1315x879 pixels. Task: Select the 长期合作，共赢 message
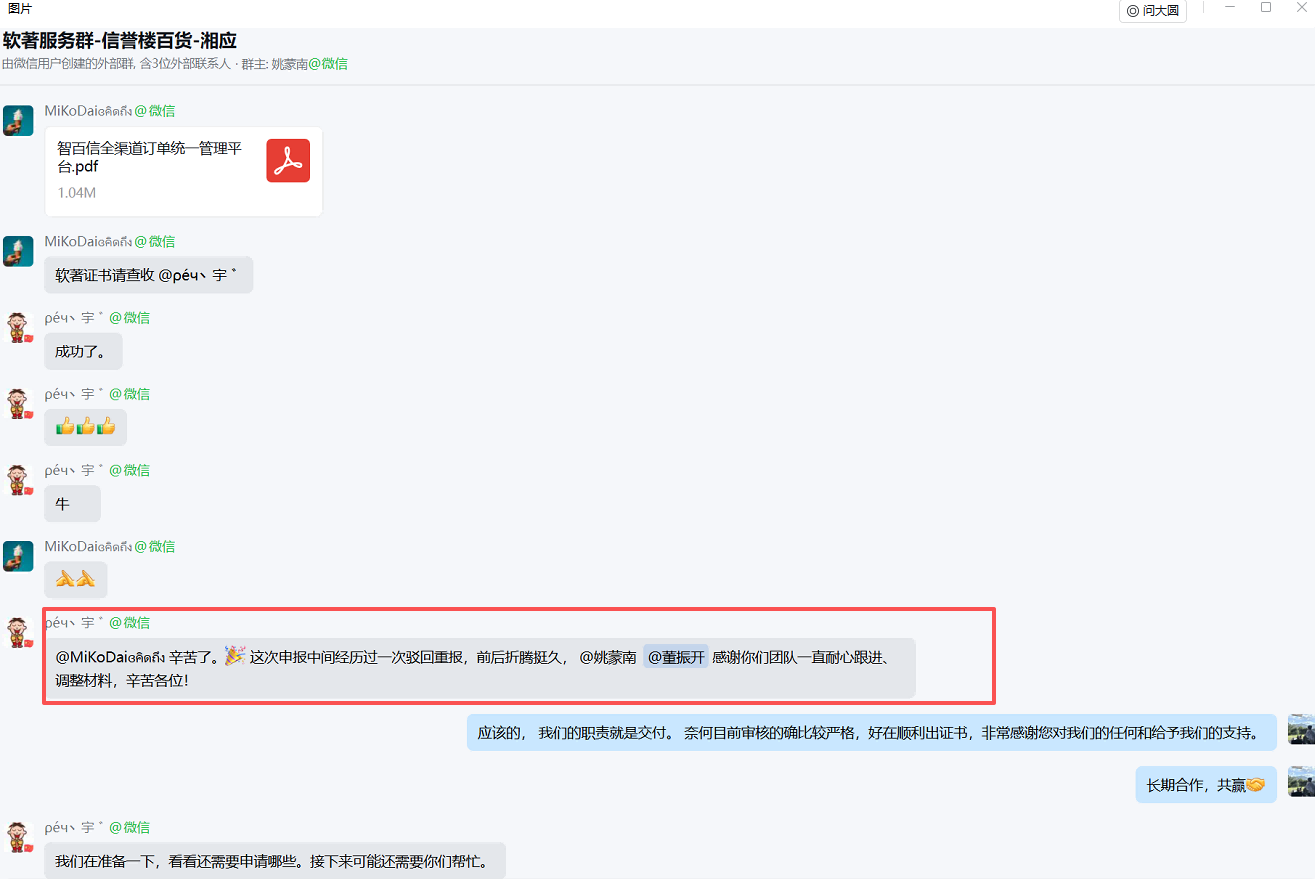tap(1206, 784)
